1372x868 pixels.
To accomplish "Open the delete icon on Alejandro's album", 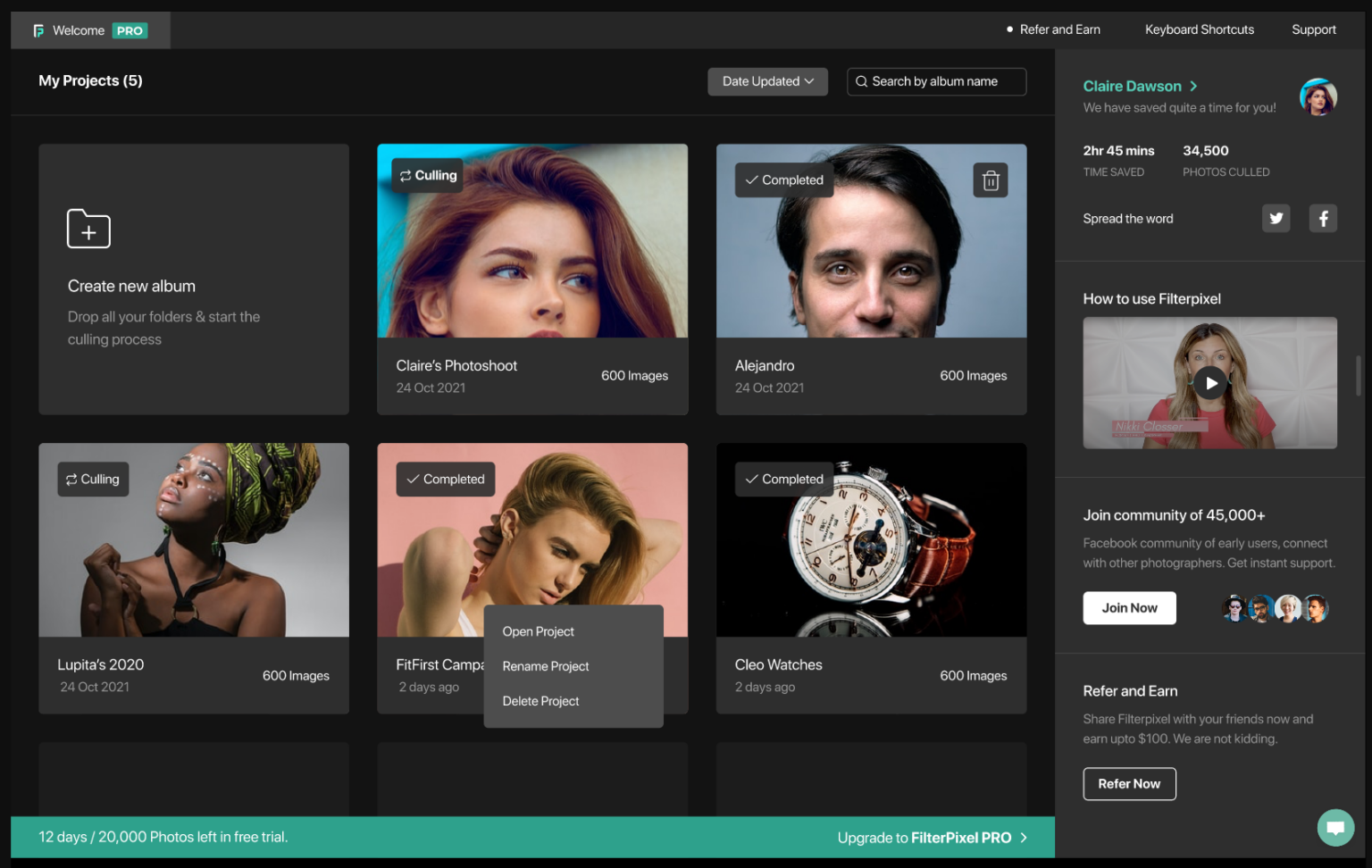I will tap(990, 179).
